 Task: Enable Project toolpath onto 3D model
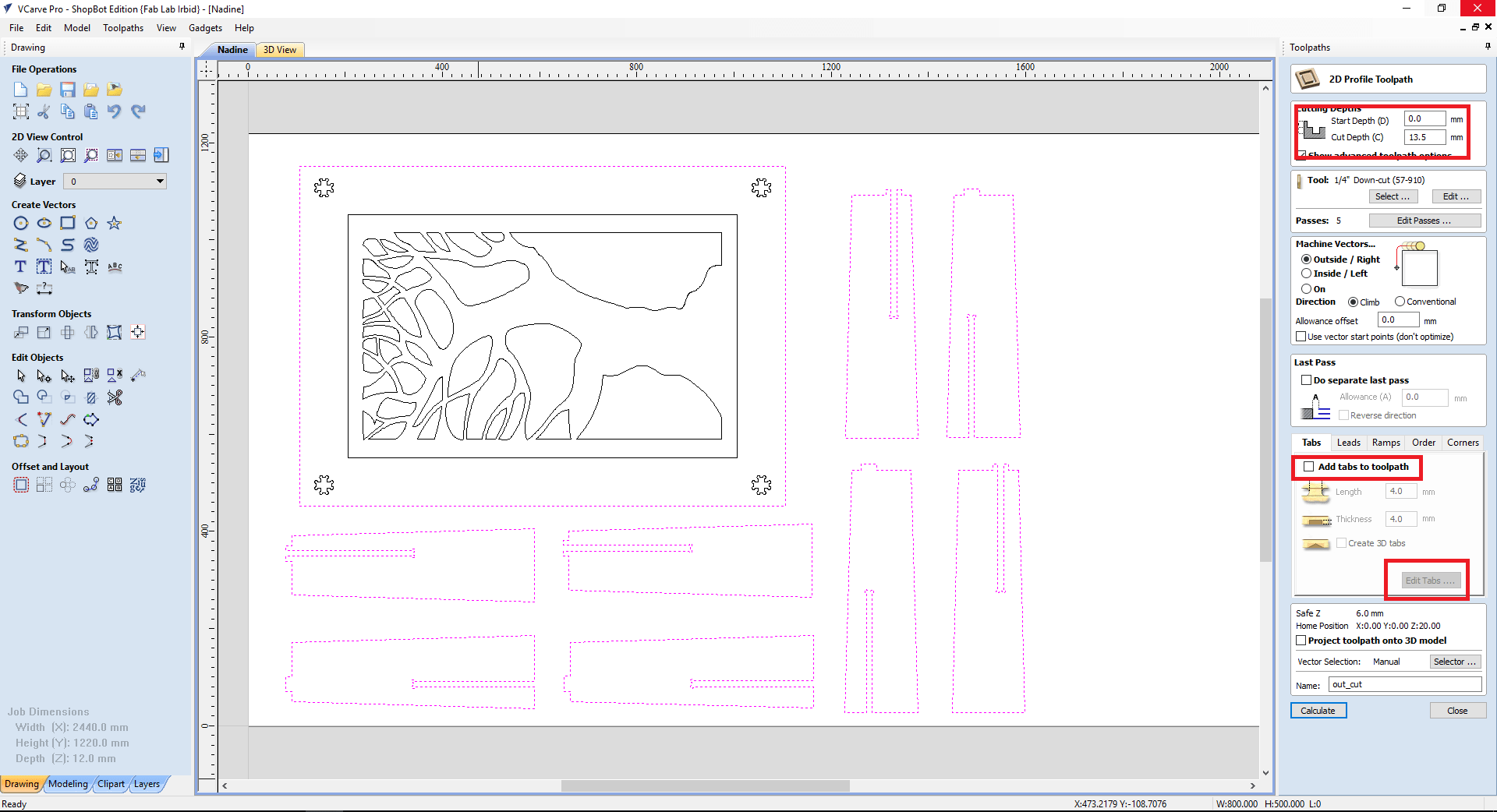(x=1301, y=641)
